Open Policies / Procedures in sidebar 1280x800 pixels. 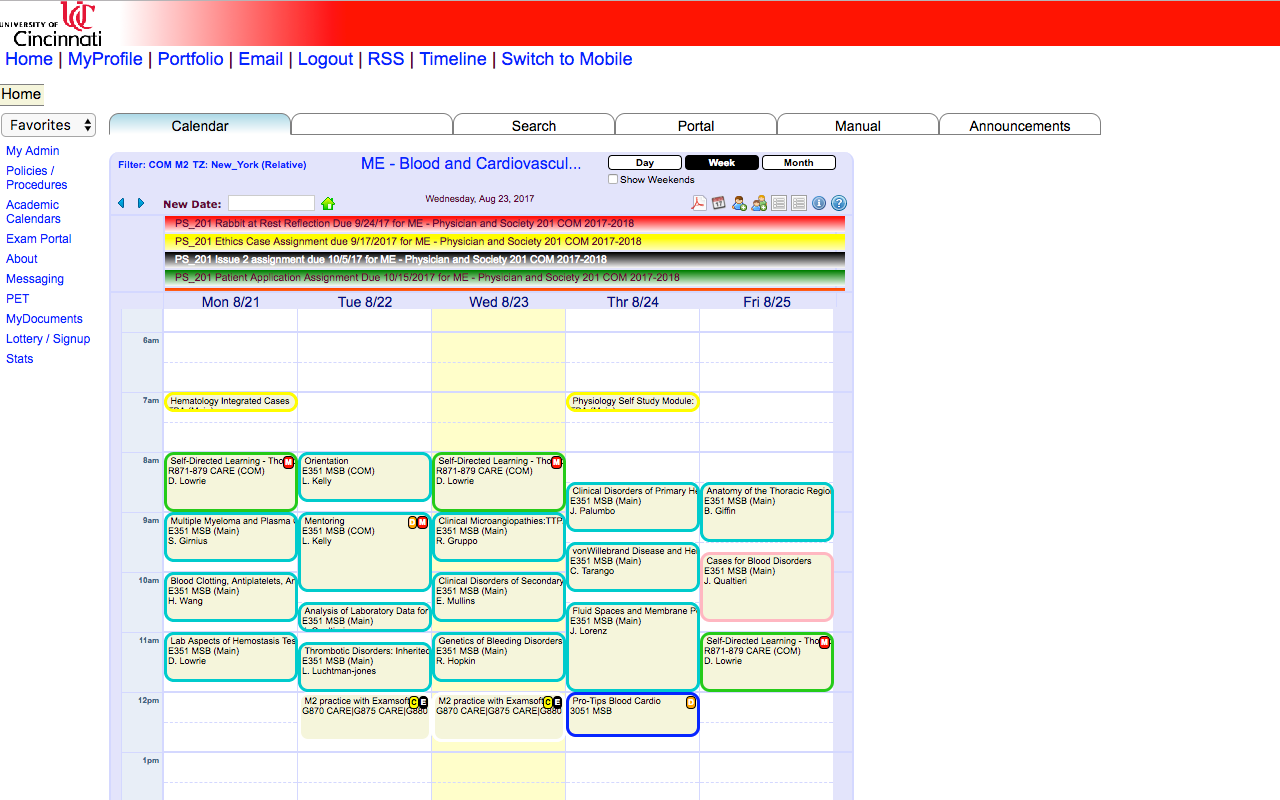37,178
